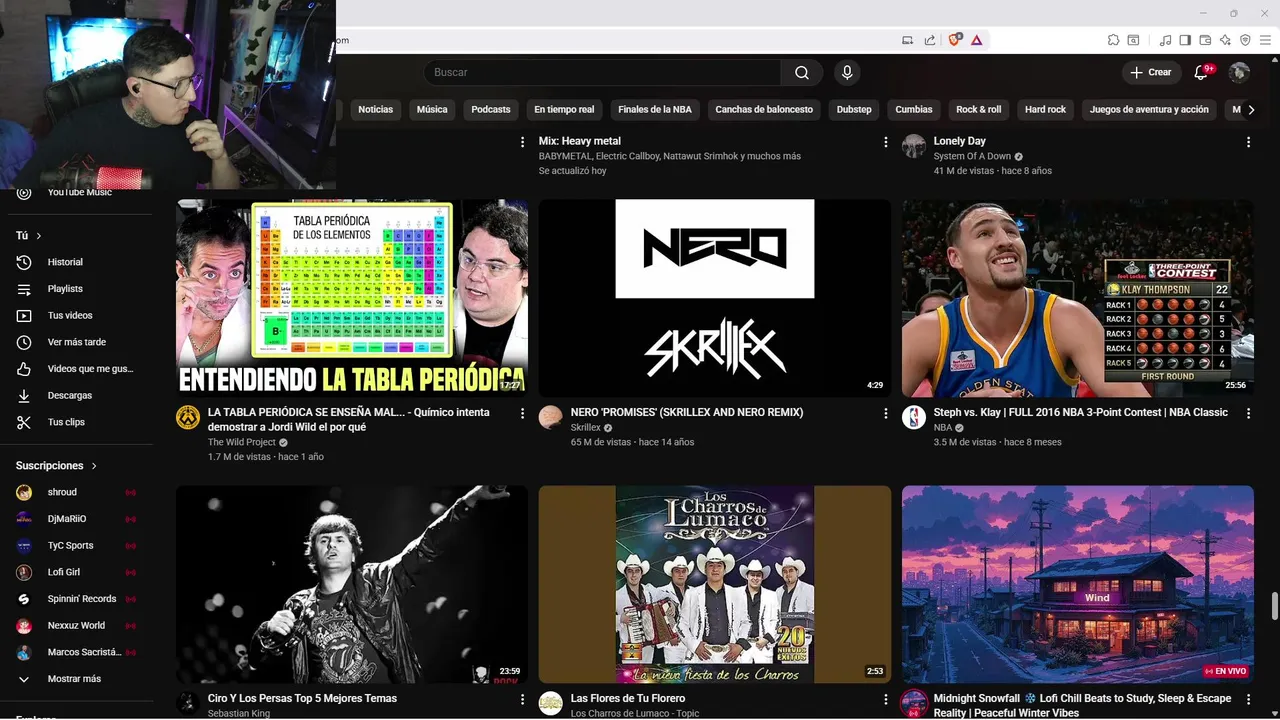1280x720 pixels.
Task: Open the account profile avatar
Action: pos(1239,72)
